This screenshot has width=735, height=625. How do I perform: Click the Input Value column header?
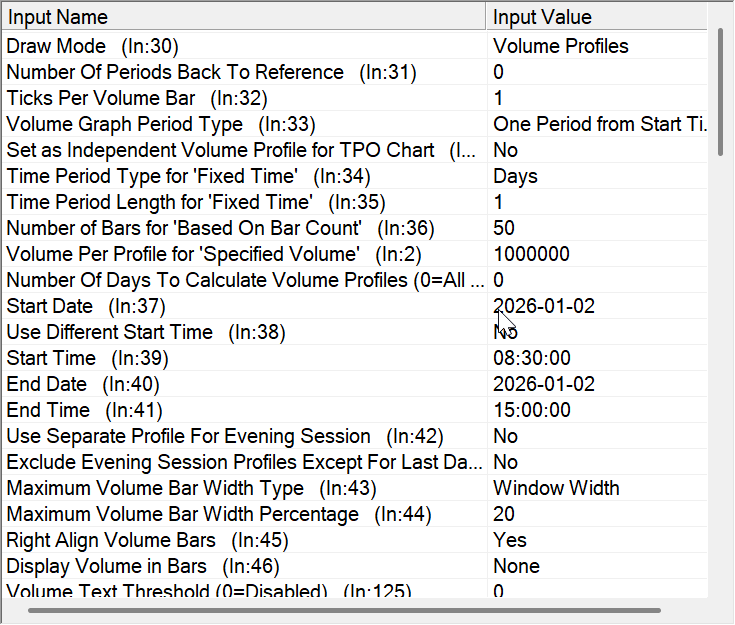pos(600,17)
